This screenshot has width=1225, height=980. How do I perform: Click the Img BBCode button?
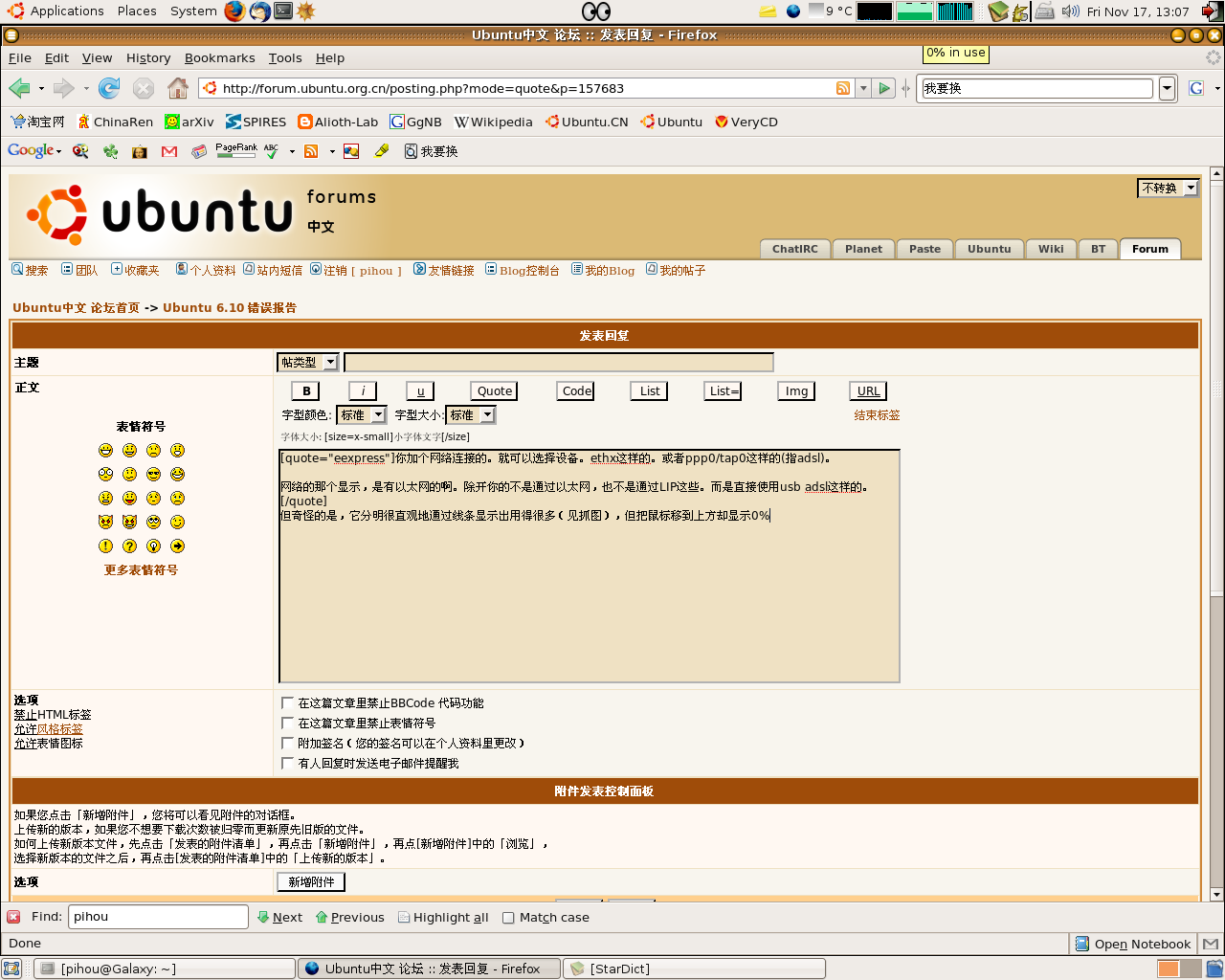click(x=796, y=390)
